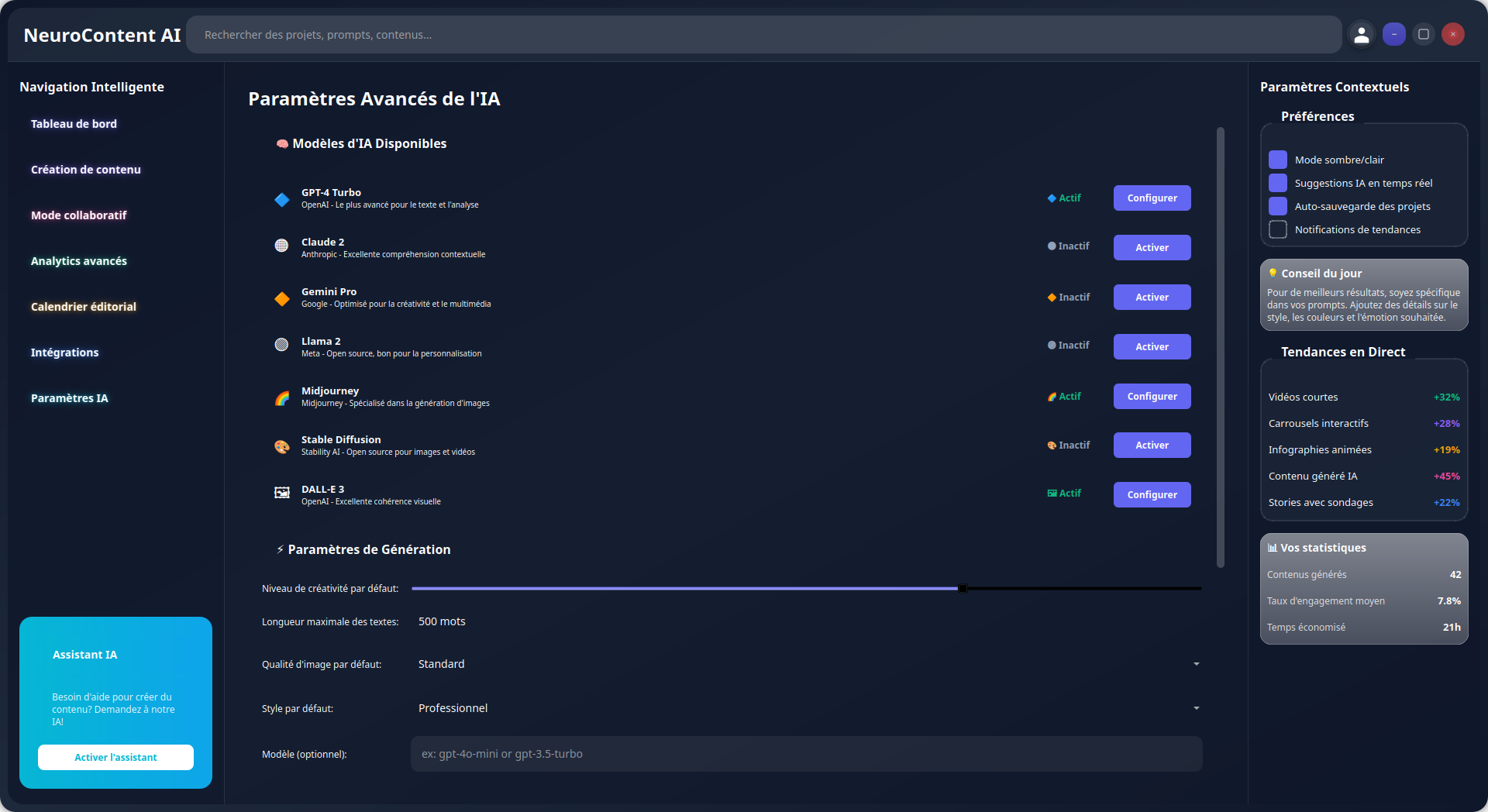Select the DALL-E 3 image icon
Viewport: 1488px width, 812px height.
click(x=282, y=493)
